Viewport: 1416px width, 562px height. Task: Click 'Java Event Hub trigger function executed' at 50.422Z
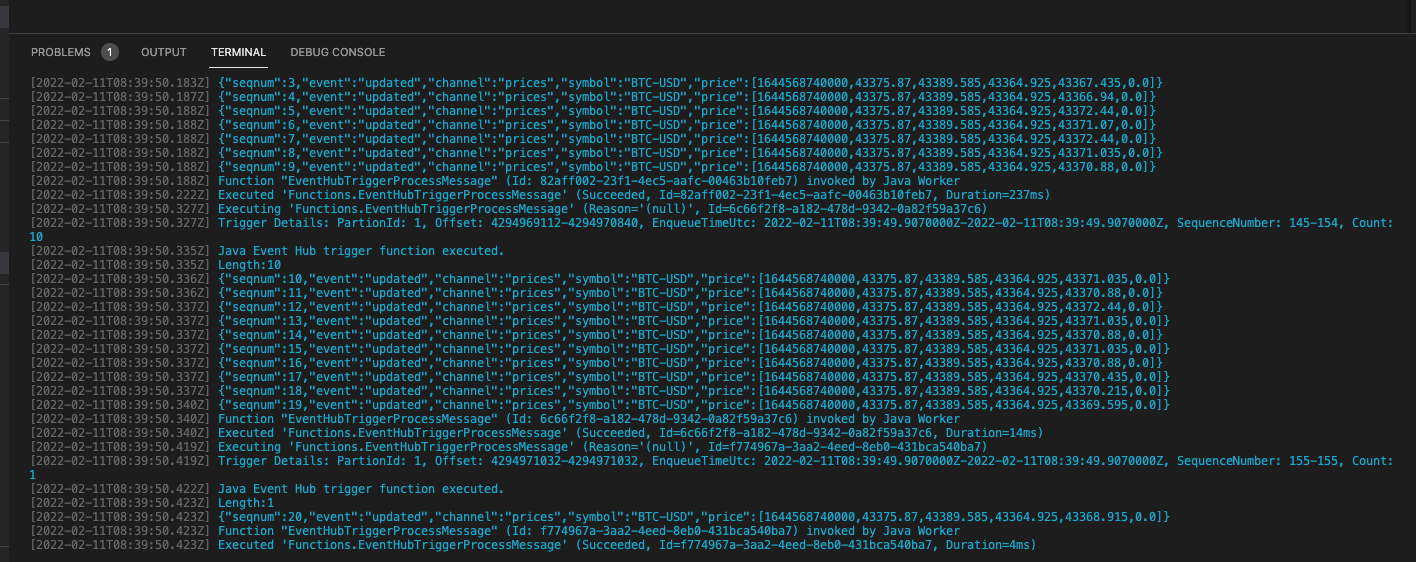(x=268, y=488)
